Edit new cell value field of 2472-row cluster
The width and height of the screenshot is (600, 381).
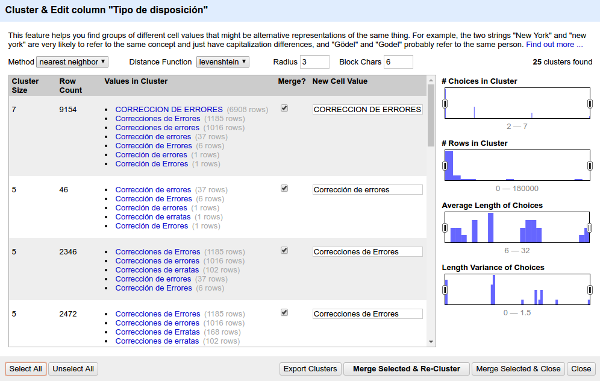pos(367,314)
